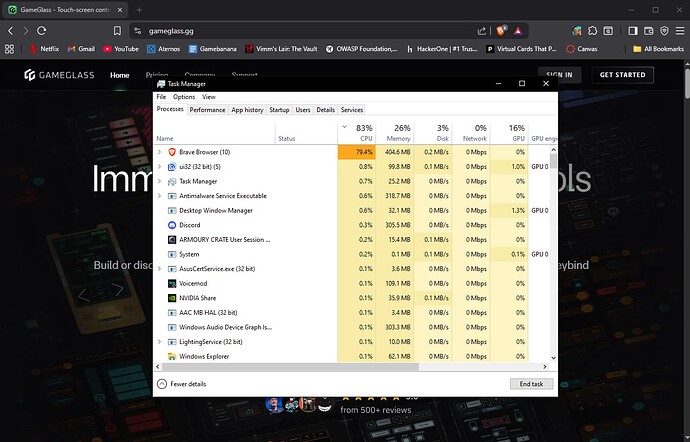Screen dimensions: 690x442
Task: Open the Options menu in Task Manager
Action: click(184, 97)
